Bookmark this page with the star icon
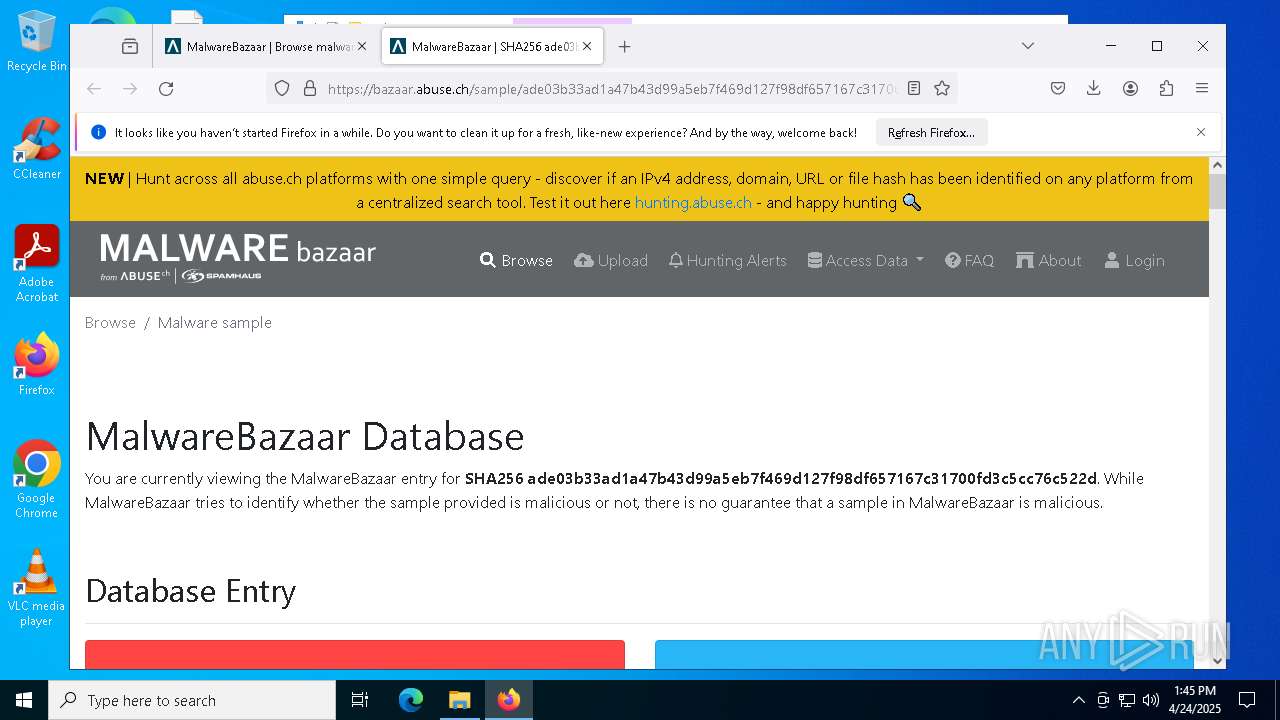The image size is (1280, 720). pyautogui.click(x=942, y=89)
